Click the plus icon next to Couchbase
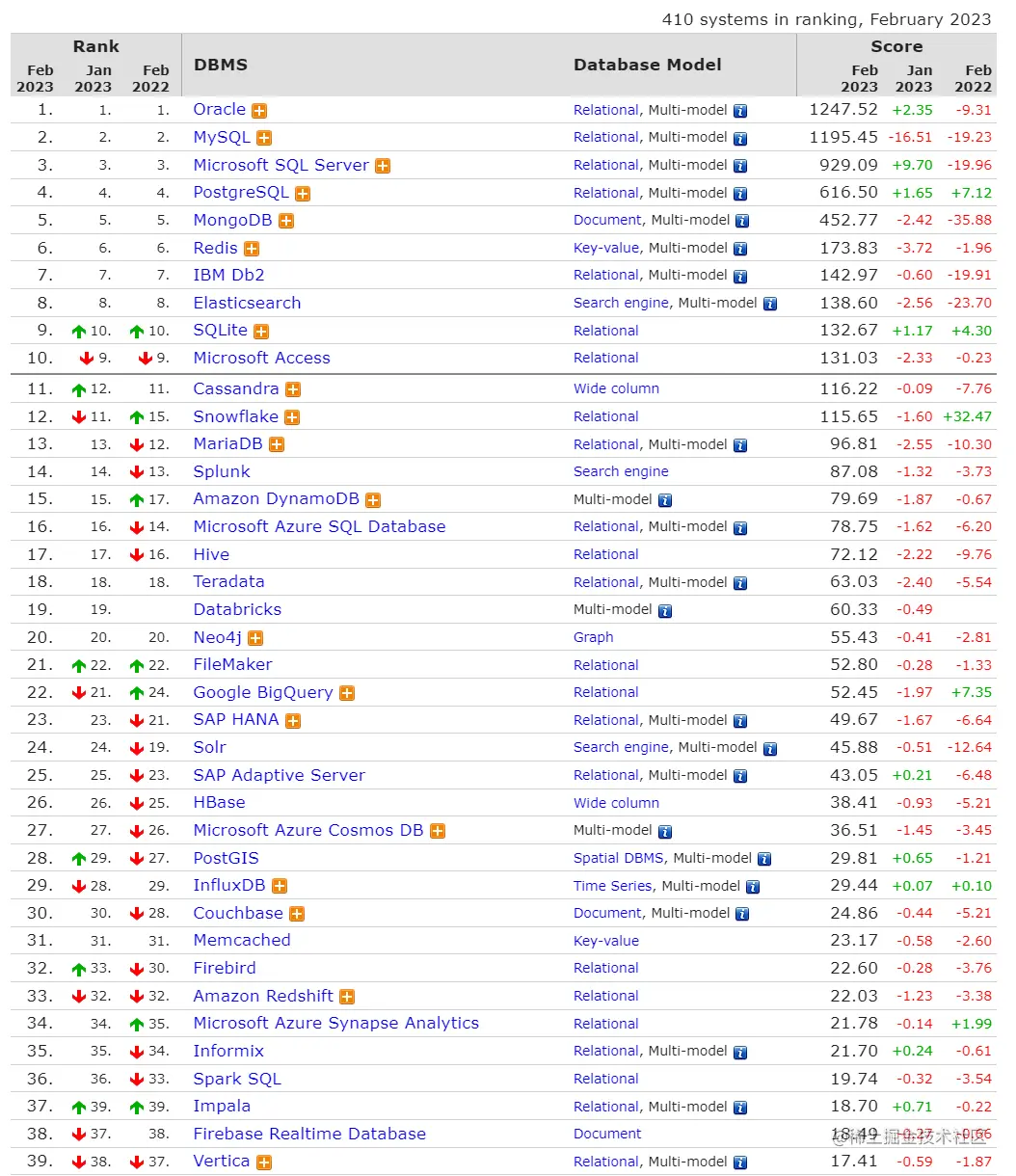1016x1176 pixels. click(x=297, y=914)
